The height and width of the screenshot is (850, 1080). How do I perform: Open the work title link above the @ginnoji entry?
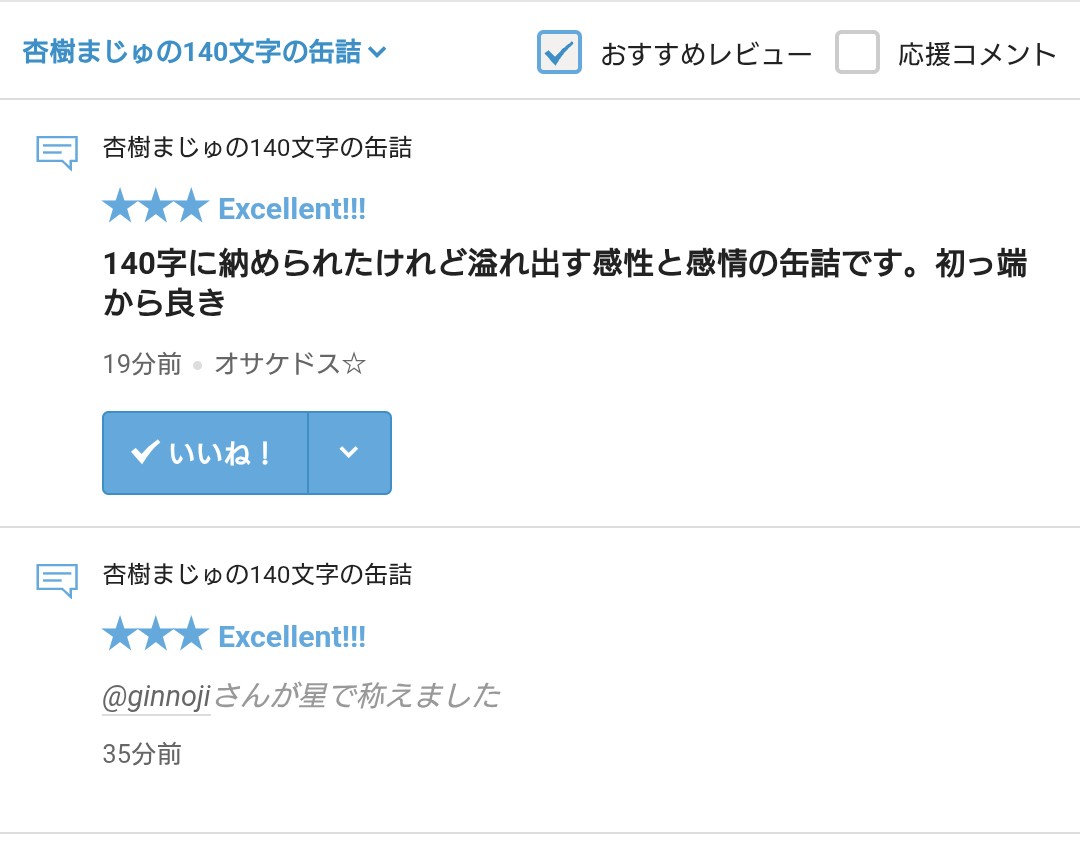click(257, 575)
